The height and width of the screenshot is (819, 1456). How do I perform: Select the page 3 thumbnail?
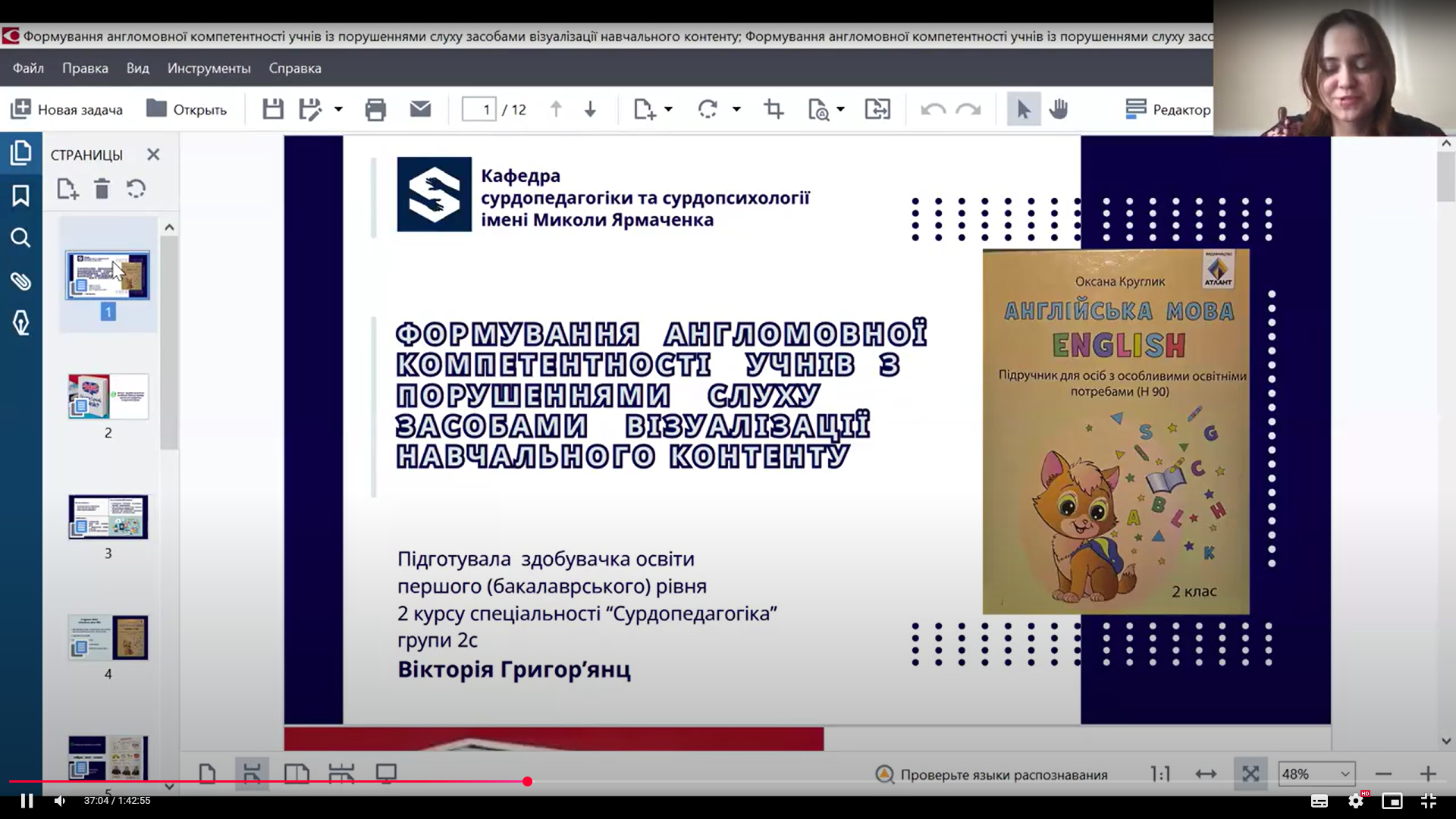[x=108, y=516]
